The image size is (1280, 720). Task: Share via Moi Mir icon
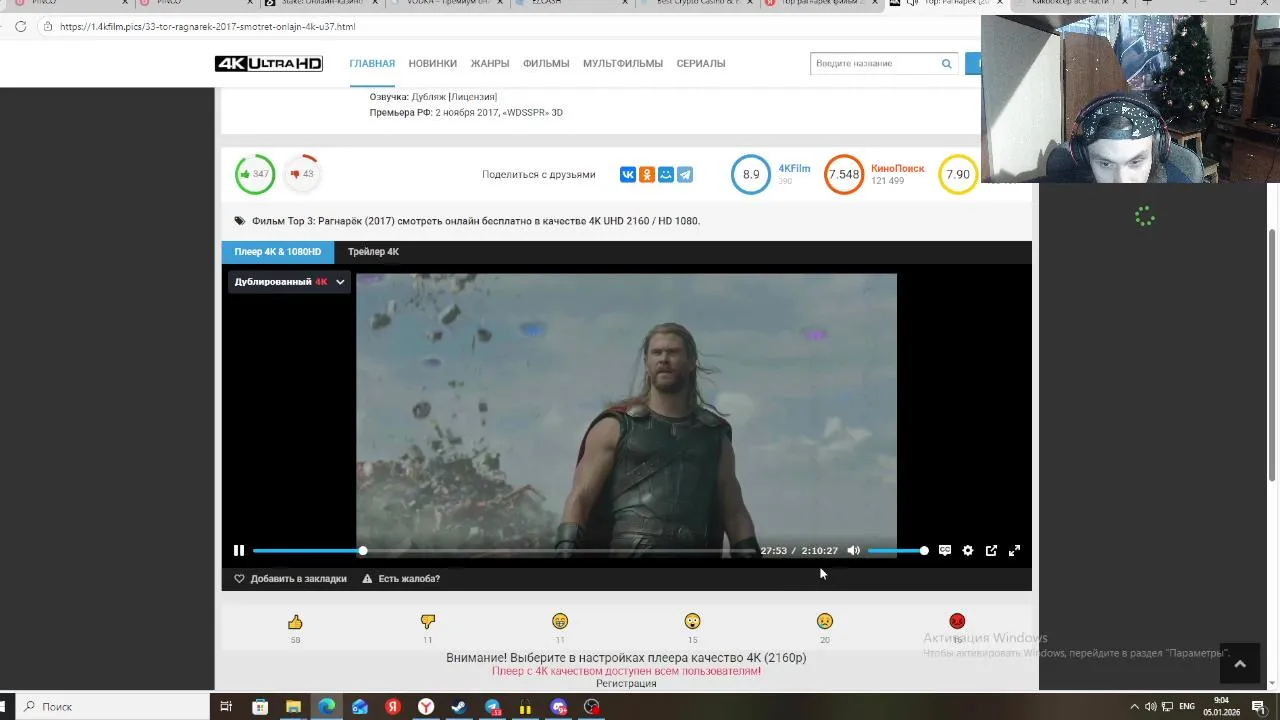(666, 175)
